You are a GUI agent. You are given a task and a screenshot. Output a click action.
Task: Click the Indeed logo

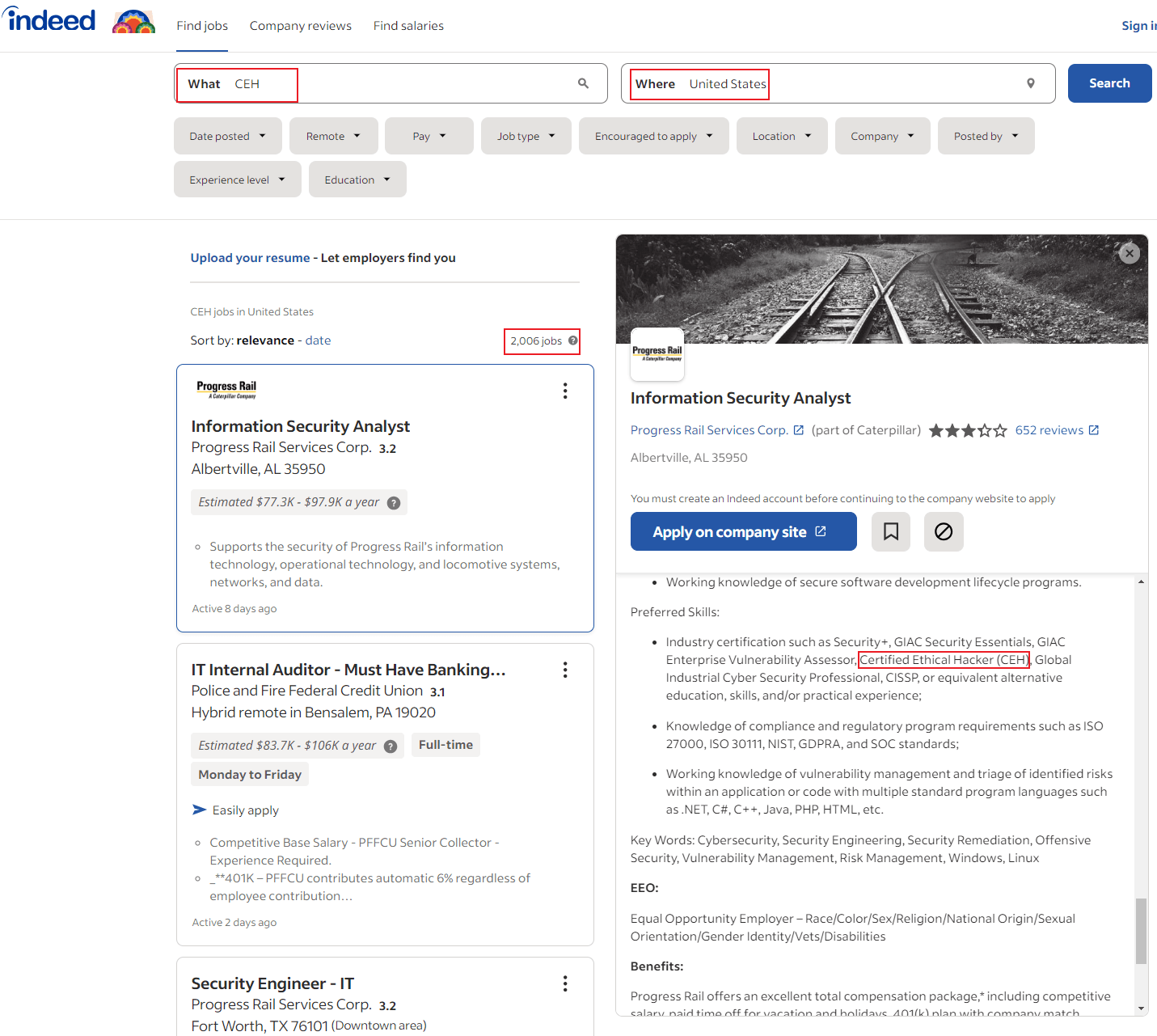[x=50, y=19]
